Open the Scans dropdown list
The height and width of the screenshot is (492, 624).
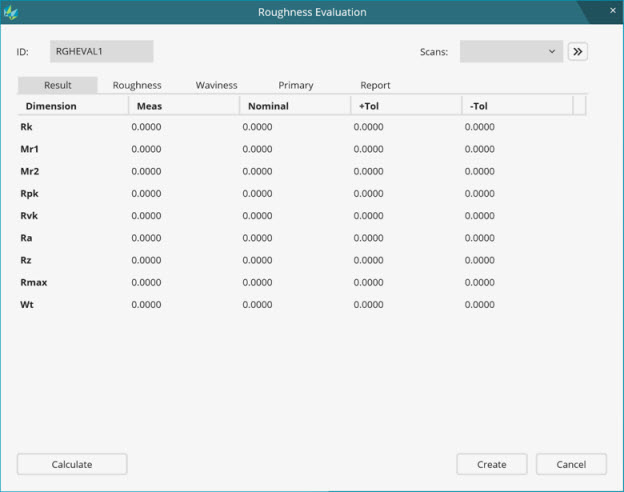click(511, 51)
